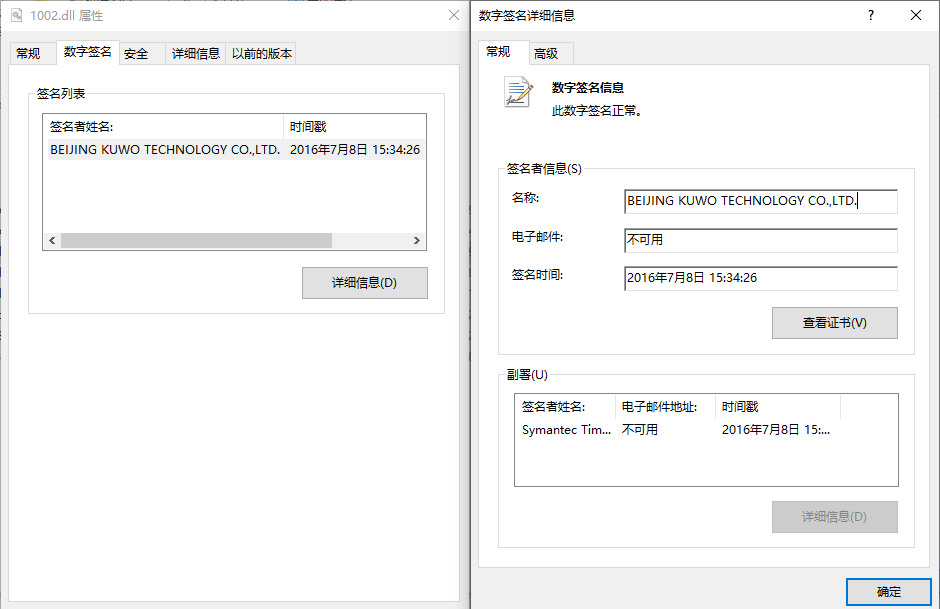Click the help question mark button

[x=871, y=15]
